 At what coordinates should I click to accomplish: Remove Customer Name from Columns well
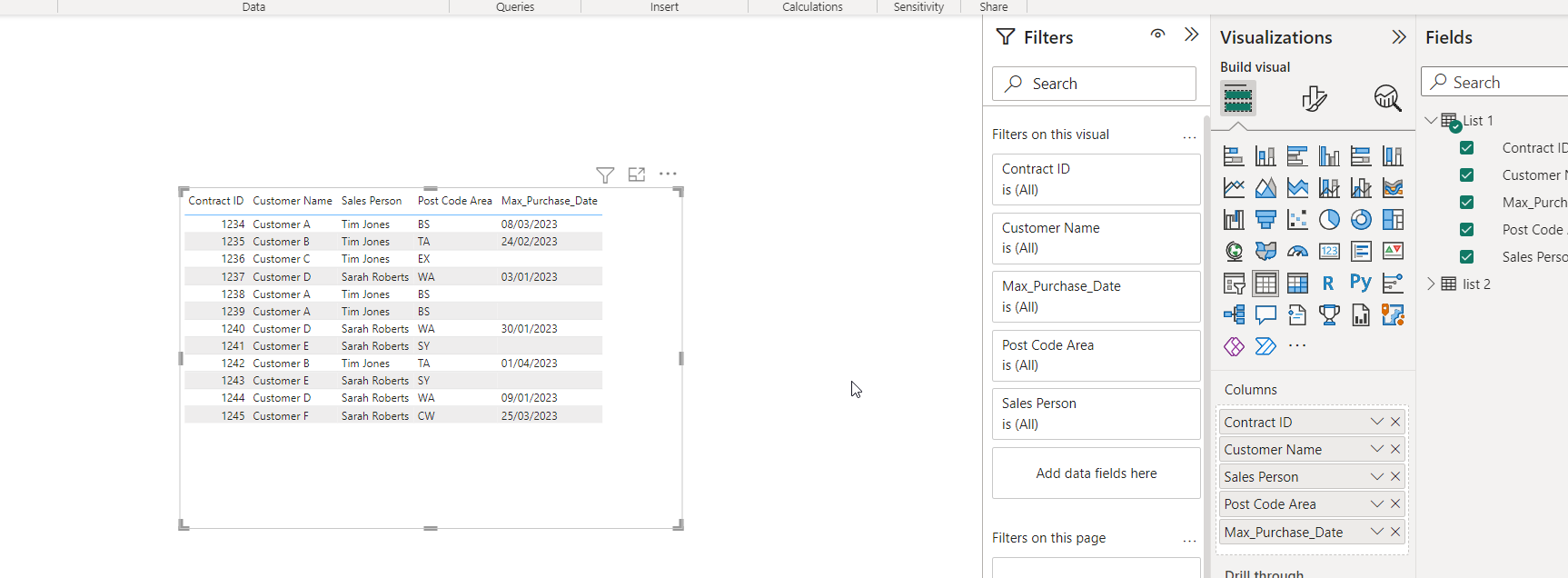click(1395, 449)
